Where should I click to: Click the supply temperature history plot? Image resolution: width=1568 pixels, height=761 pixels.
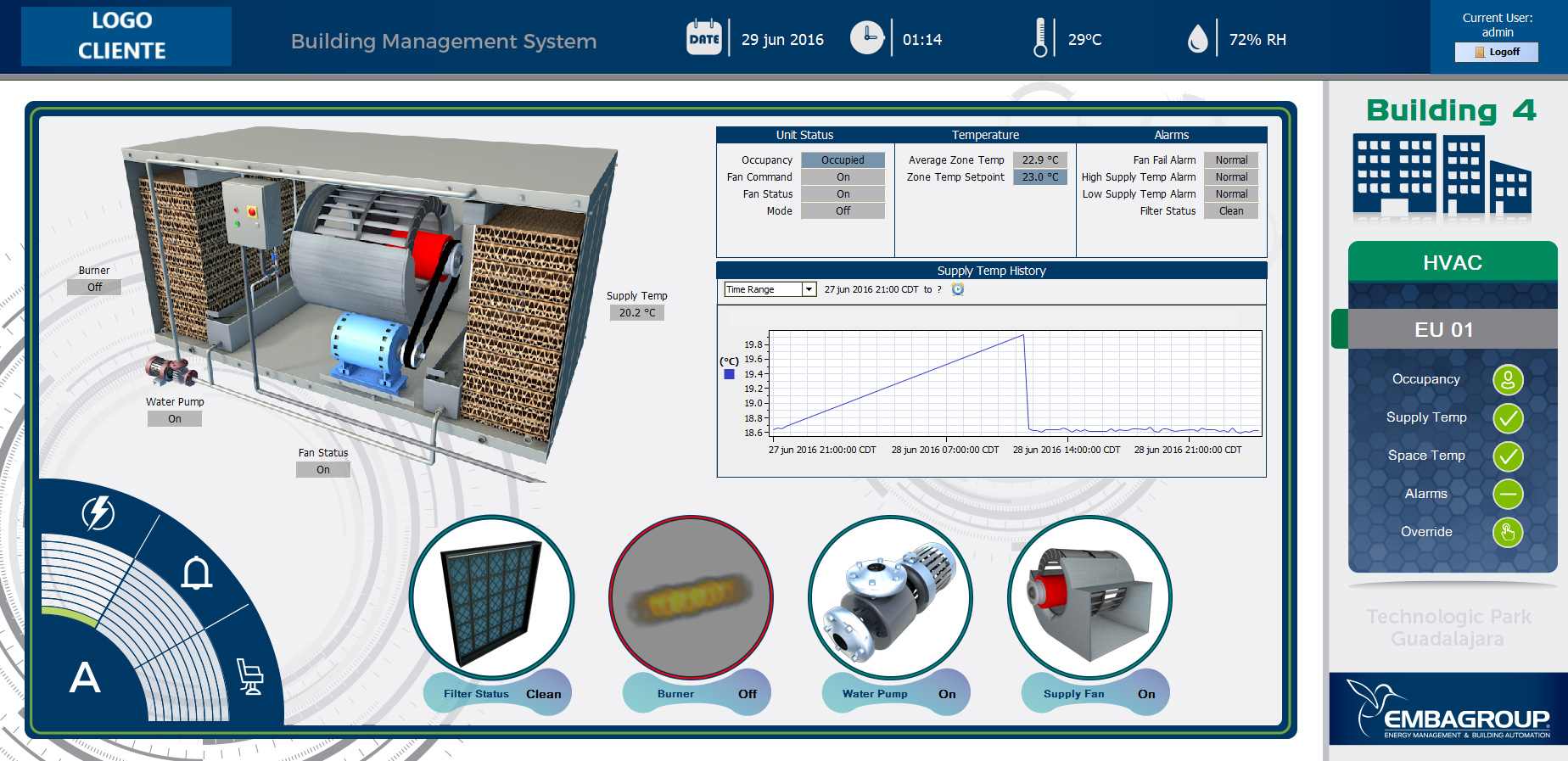1016,383
